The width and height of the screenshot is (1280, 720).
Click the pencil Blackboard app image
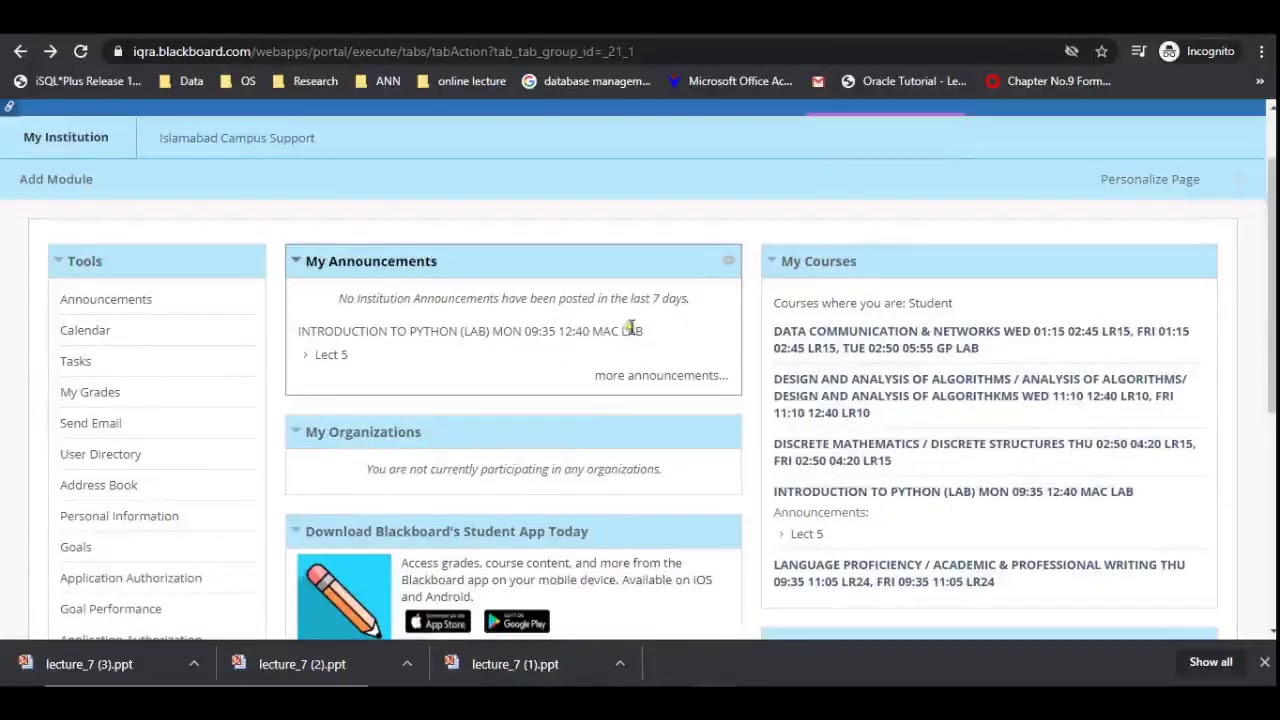tap(344, 597)
